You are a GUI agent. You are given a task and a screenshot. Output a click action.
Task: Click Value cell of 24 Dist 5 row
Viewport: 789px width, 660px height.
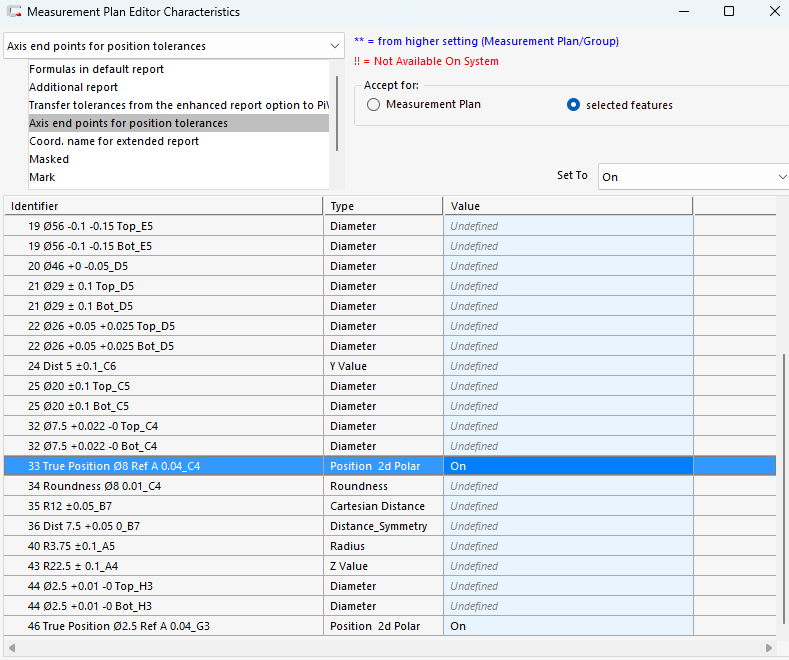point(567,366)
